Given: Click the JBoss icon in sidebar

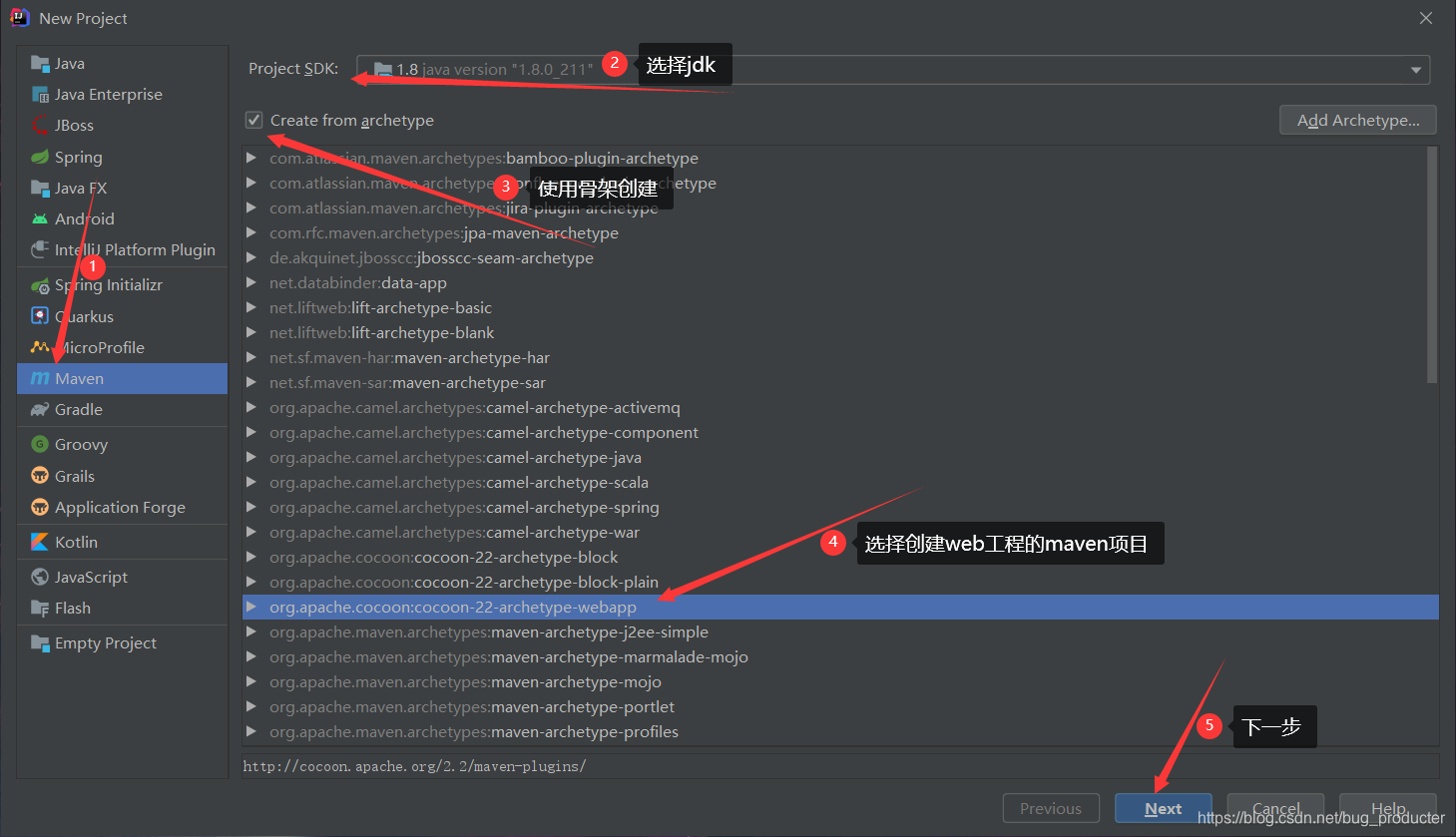Looking at the screenshot, I should point(40,126).
